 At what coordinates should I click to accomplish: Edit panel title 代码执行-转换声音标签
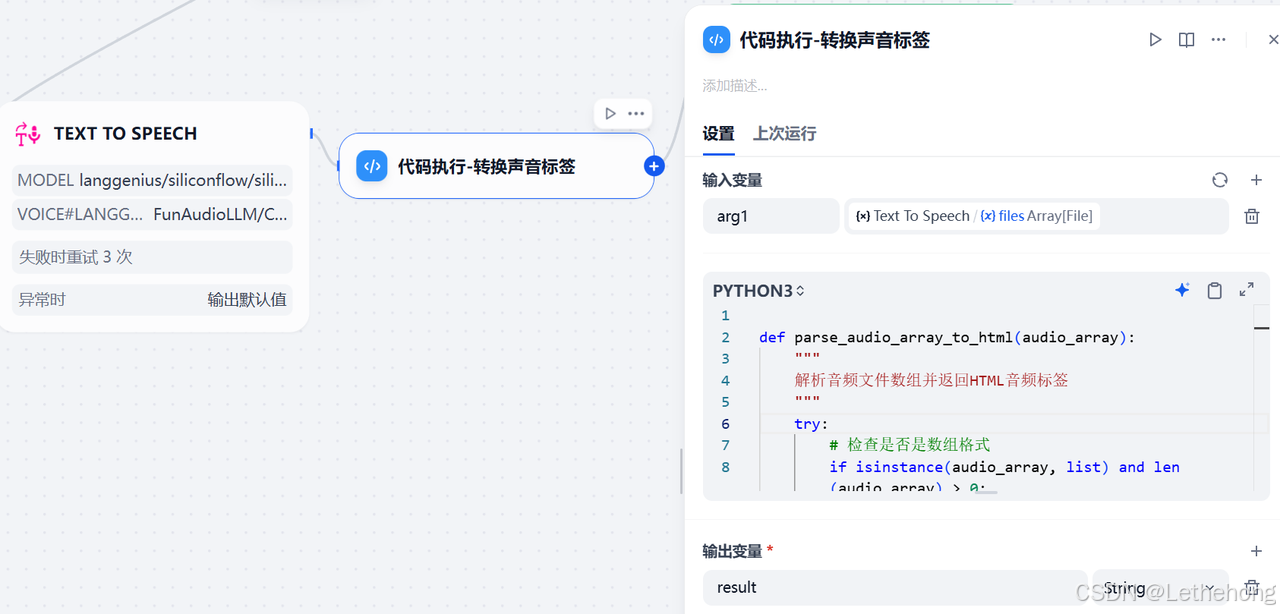834,40
